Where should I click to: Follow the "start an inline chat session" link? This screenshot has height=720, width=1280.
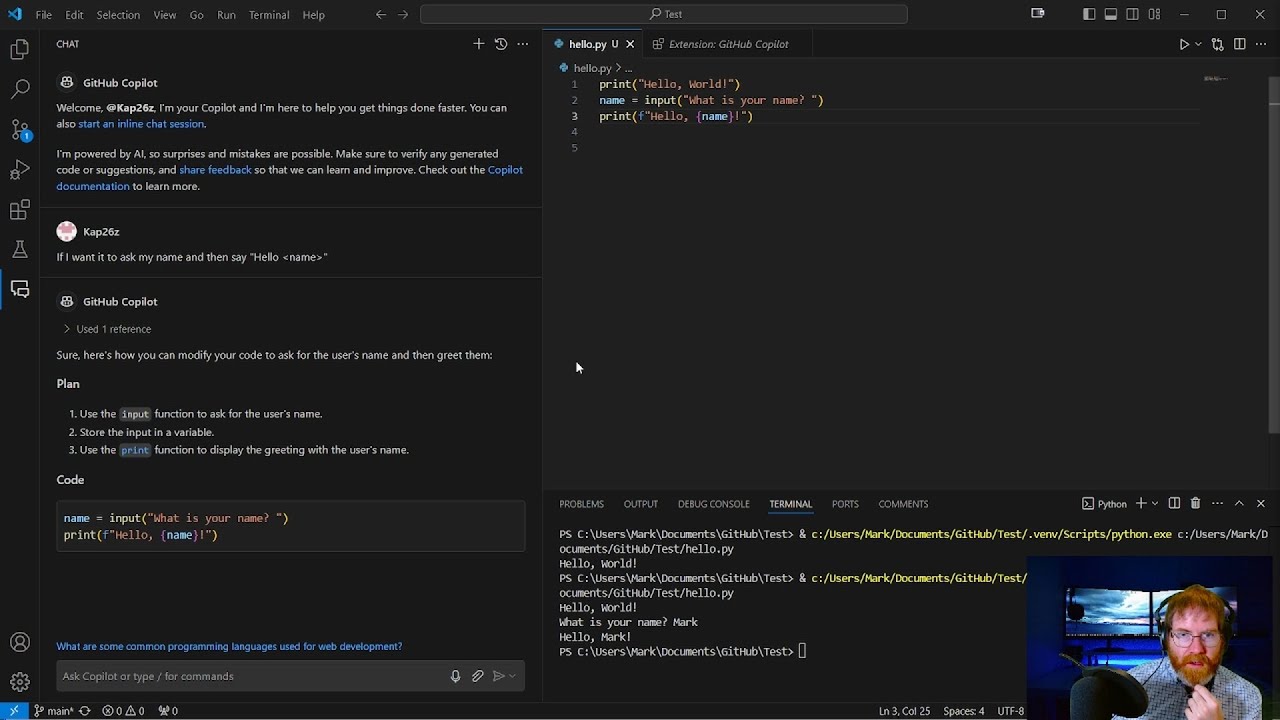tap(141, 124)
